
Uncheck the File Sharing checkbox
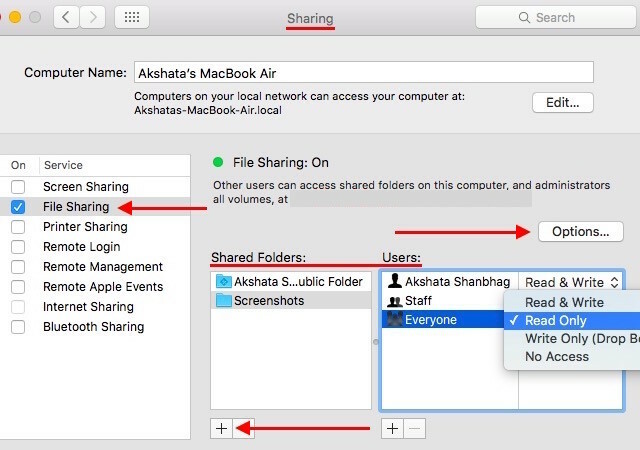pyautogui.click(x=18, y=207)
